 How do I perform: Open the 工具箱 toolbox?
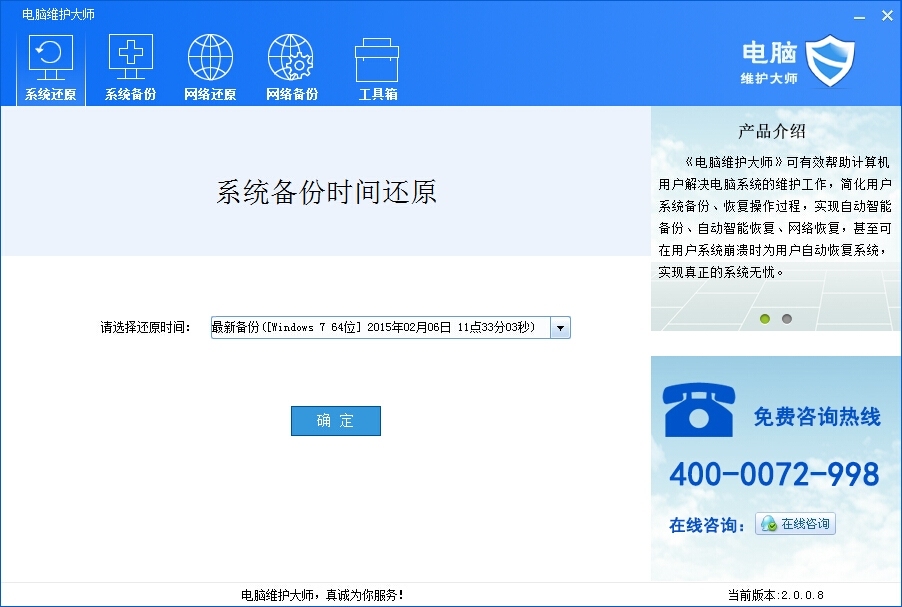[x=377, y=68]
